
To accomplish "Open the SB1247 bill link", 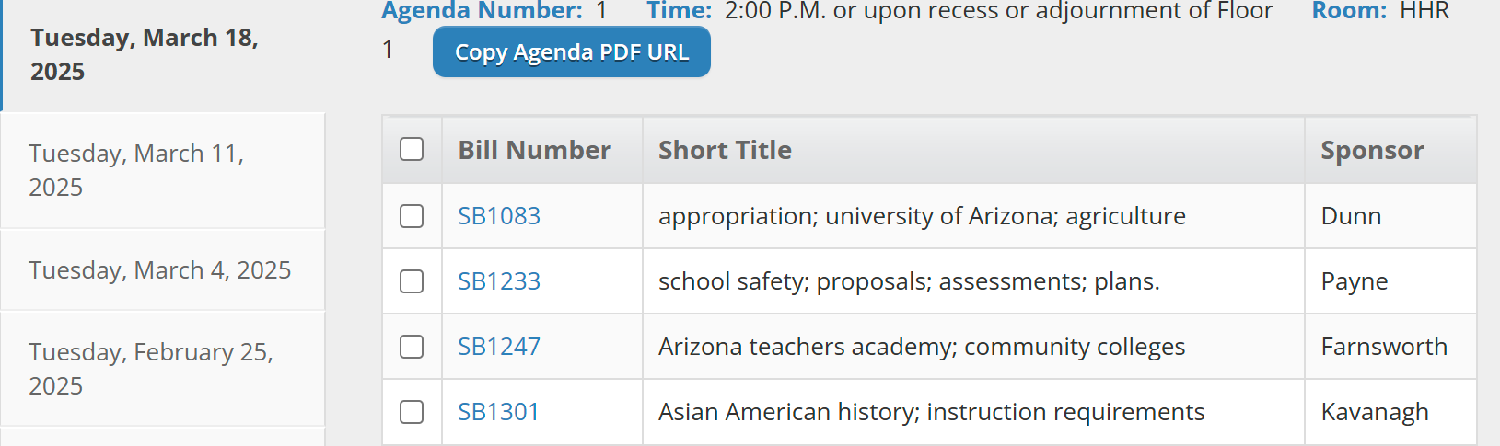I will (x=499, y=347).
